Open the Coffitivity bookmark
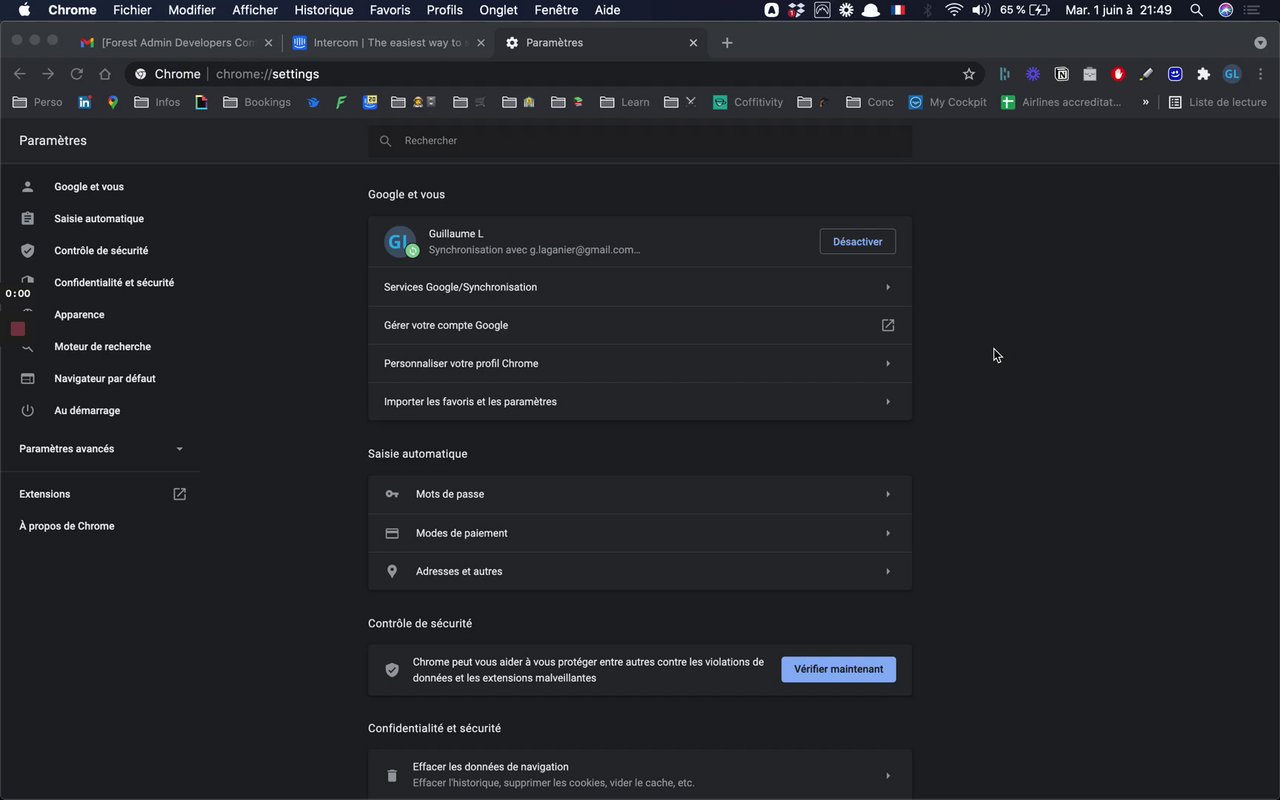Screen dimensions: 1280x800 point(748,102)
